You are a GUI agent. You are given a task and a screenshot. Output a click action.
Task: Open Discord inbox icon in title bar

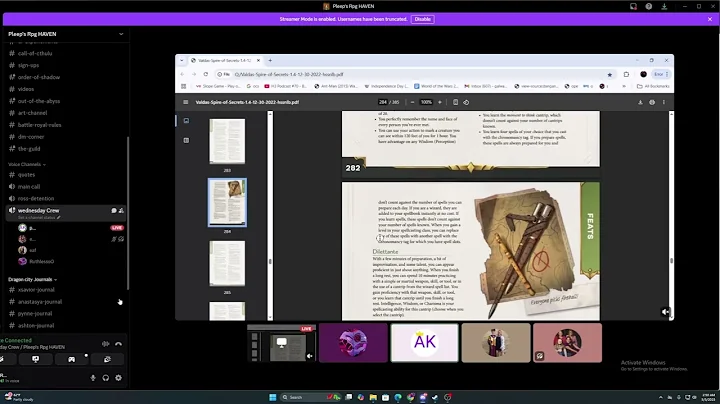pos(633,6)
